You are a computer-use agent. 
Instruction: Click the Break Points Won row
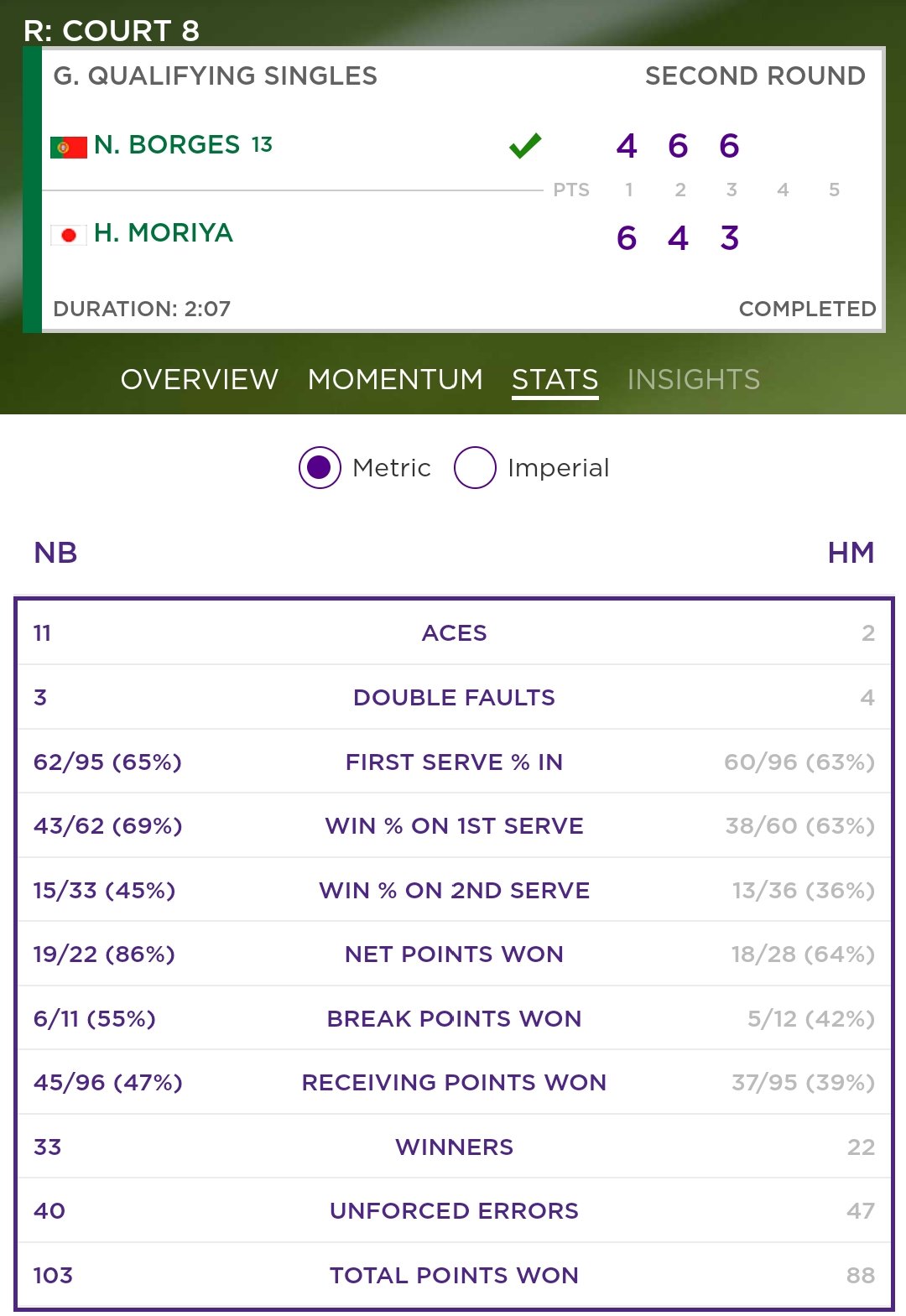click(454, 1018)
